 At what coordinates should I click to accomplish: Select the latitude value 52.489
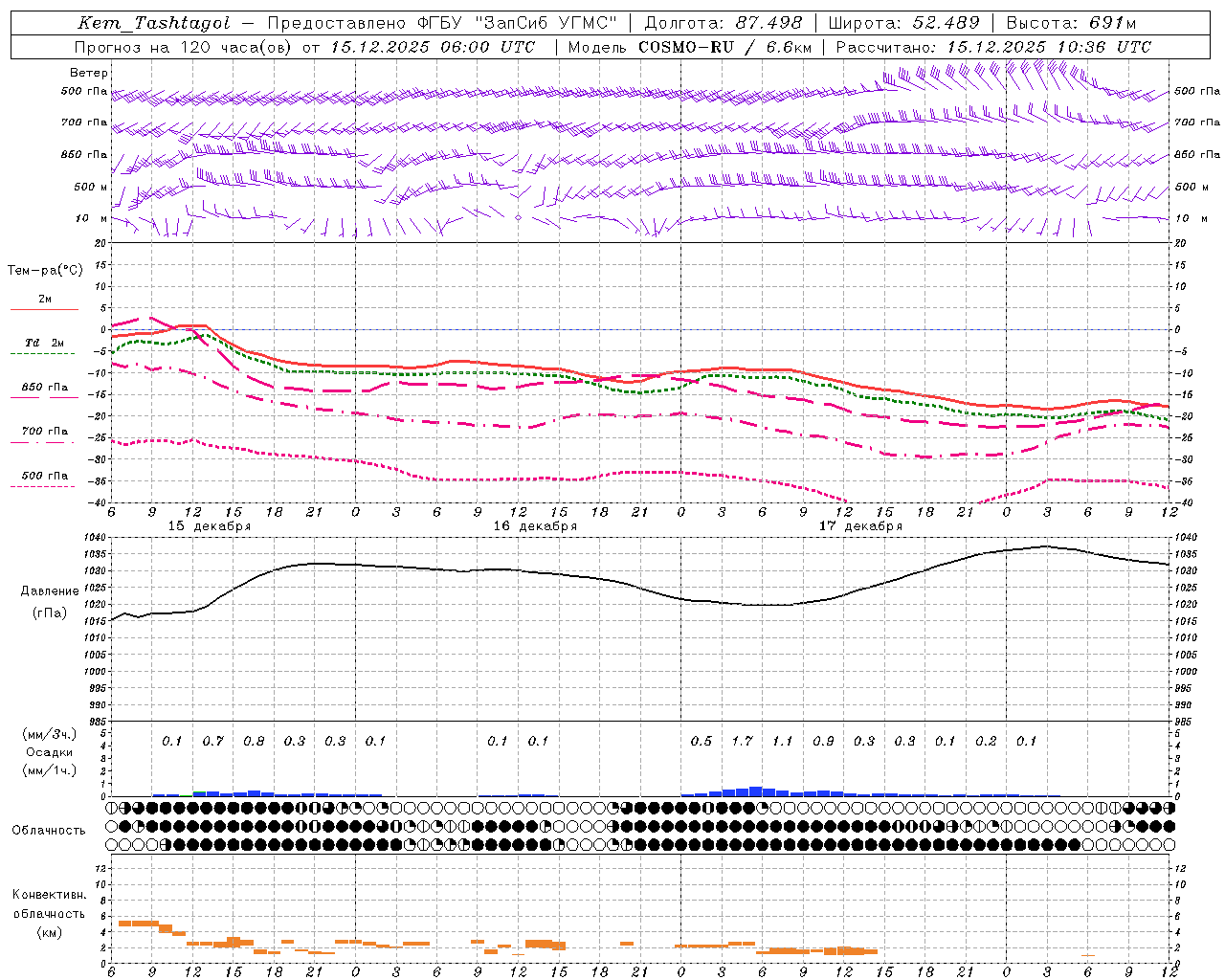[946, 23]
